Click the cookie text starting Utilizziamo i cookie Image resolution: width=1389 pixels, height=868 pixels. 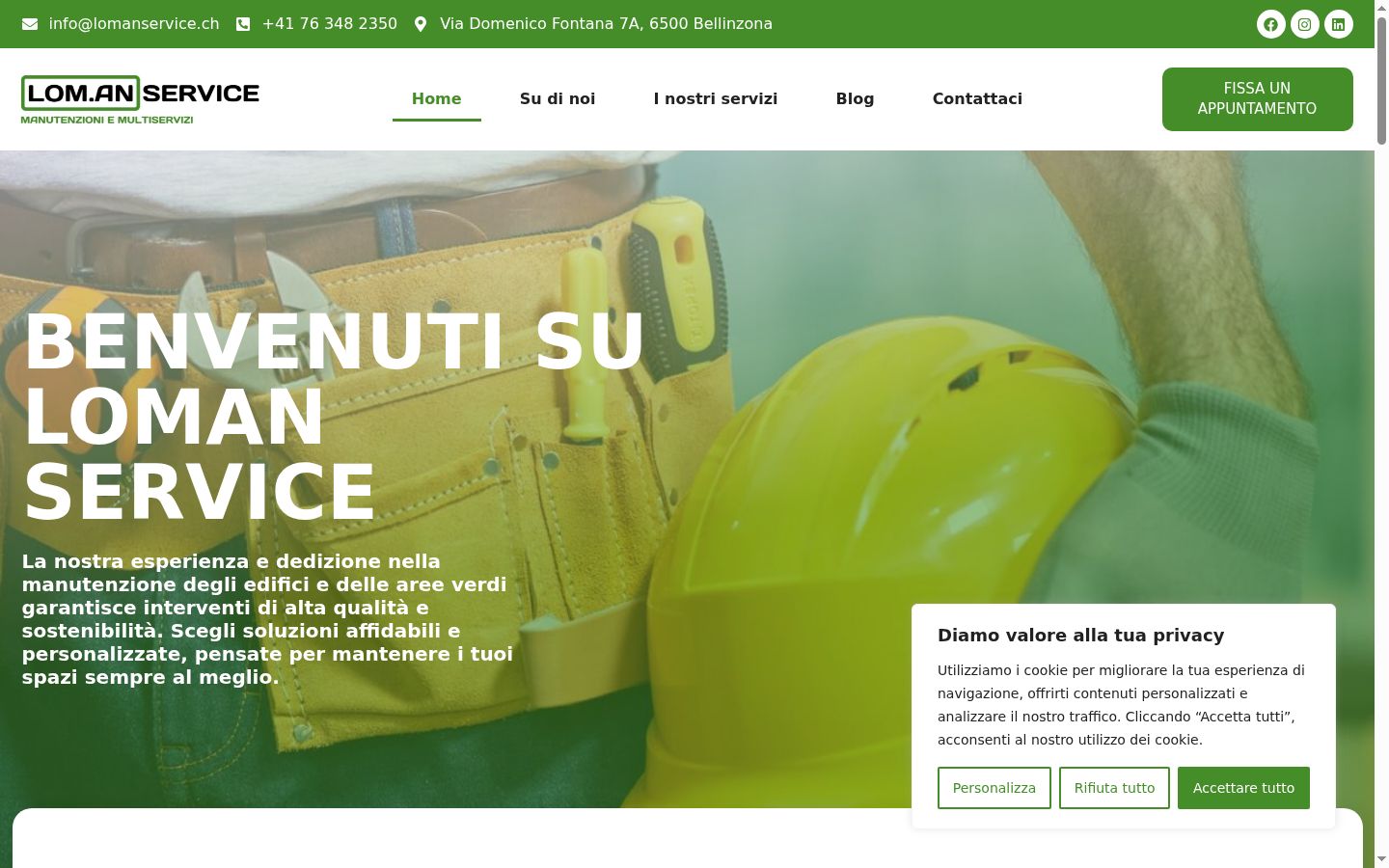pos(1121,705)
